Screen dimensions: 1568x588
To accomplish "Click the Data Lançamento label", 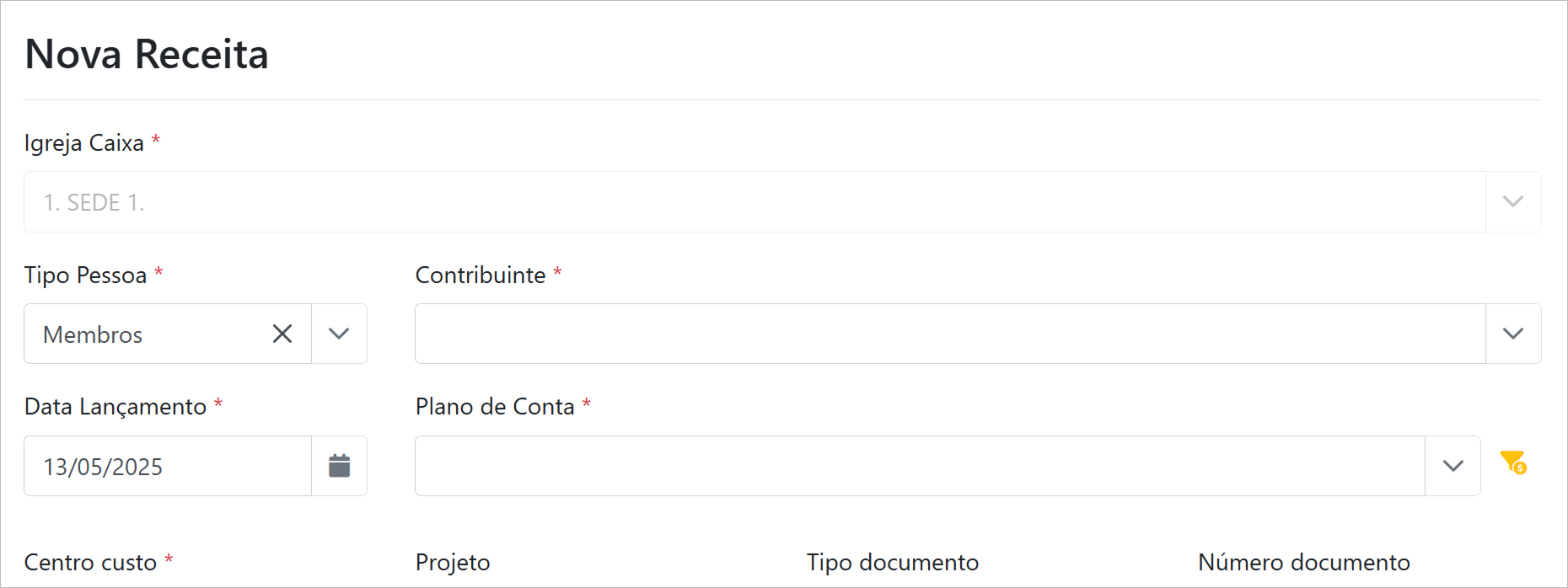I will click(x=115, y=407).
